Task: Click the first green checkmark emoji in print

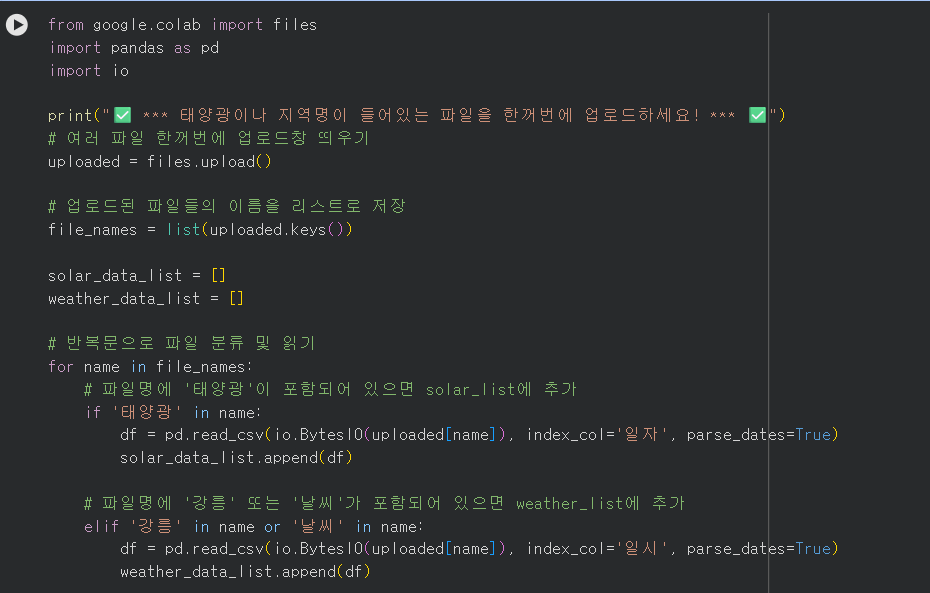Action: pos(123,115)
